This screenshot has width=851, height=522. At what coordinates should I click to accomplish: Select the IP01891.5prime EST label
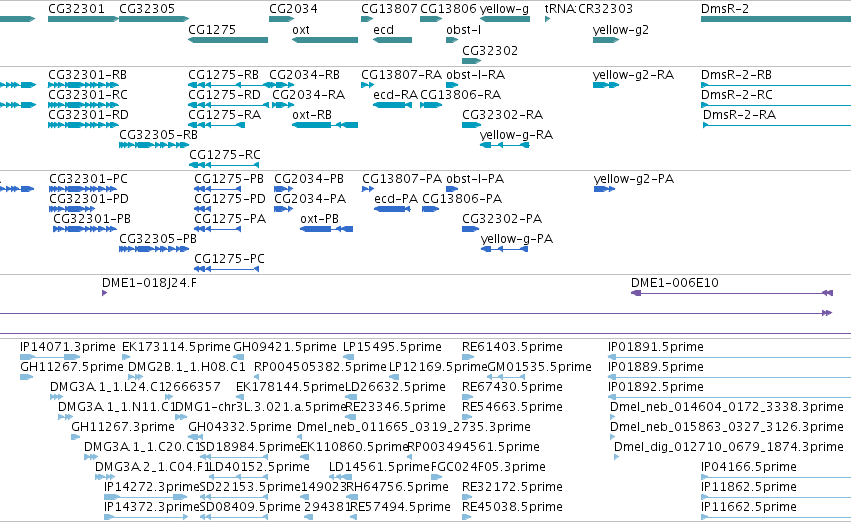[x=656, y=347]
